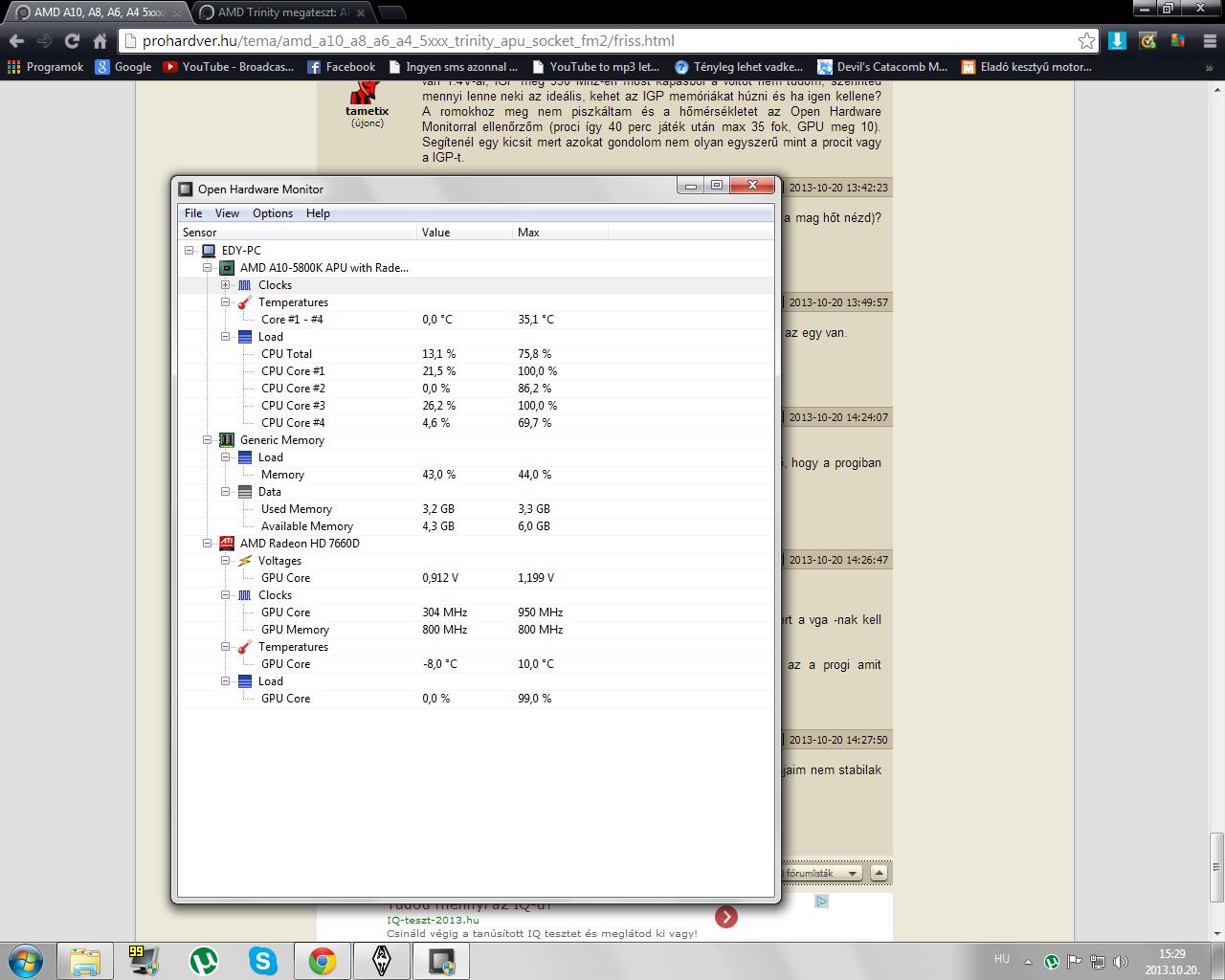Click the Chrome taskbar icon
This screenshot has width=1225, height=980.
tap(323, 961)
